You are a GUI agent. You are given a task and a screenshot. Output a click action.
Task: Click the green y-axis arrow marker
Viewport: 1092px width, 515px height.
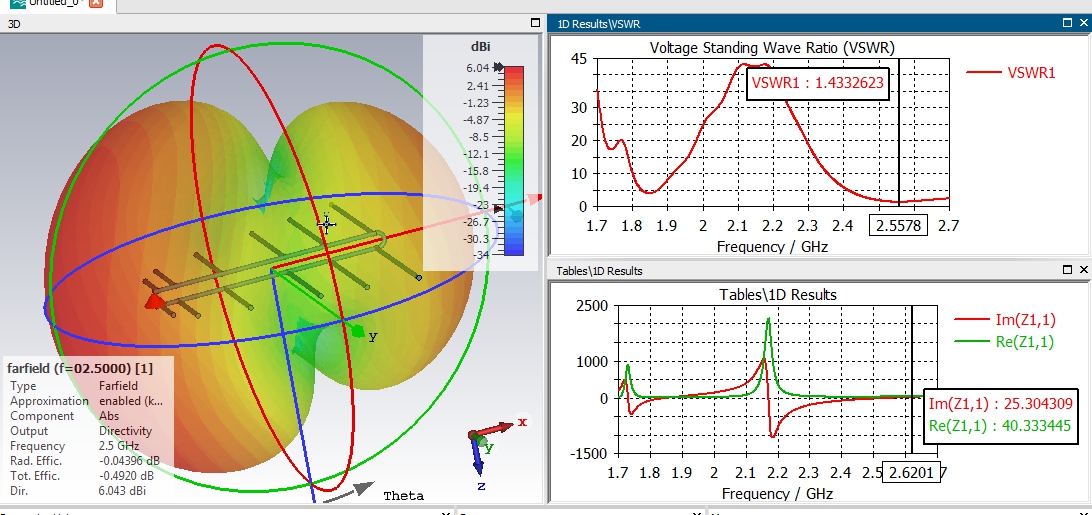click(359, 331)
